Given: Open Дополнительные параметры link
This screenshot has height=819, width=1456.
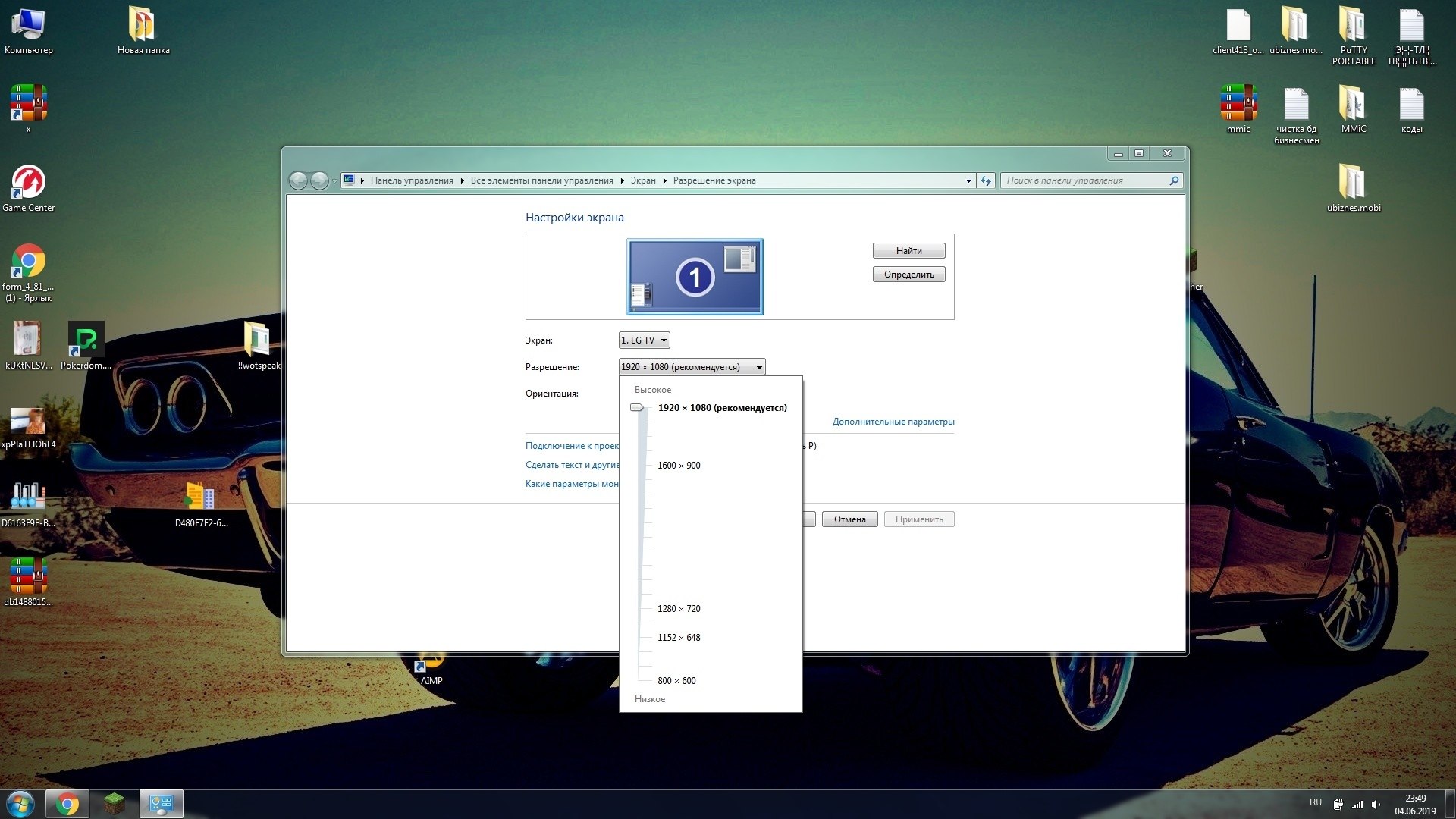Looking at the screenshot, I should 893,422.
